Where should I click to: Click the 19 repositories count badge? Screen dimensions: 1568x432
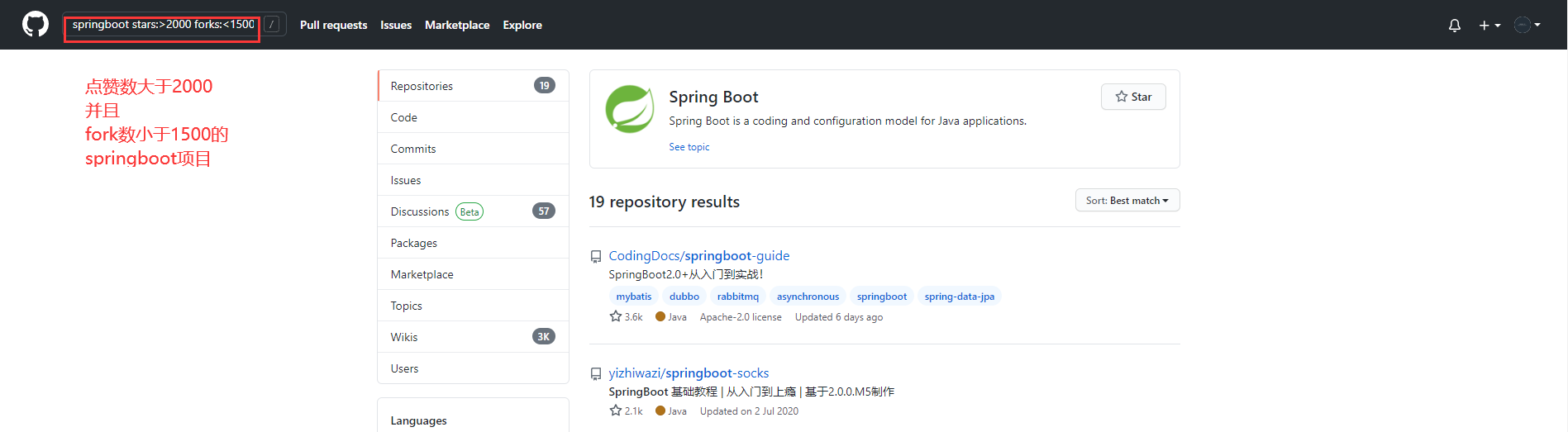[545, 85]
